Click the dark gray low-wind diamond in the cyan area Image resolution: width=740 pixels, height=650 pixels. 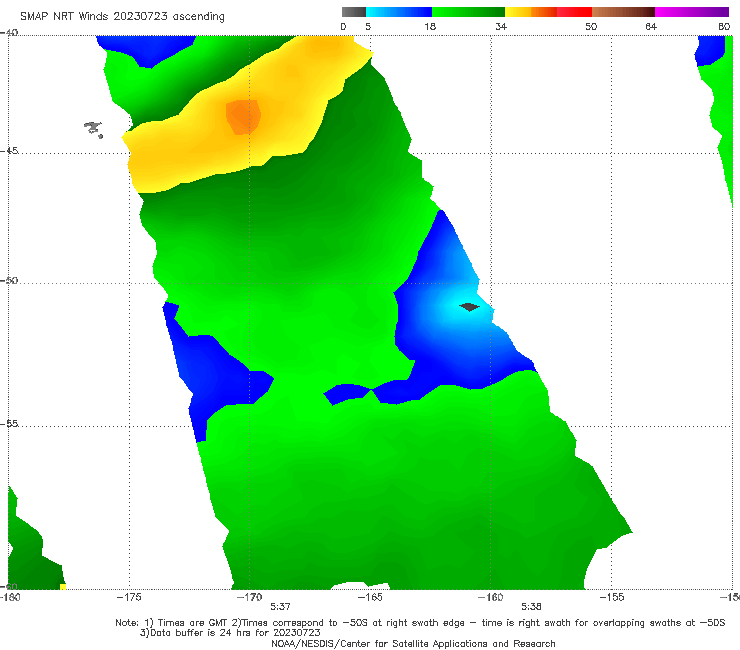pyautogui.click(x=469, y=307)
